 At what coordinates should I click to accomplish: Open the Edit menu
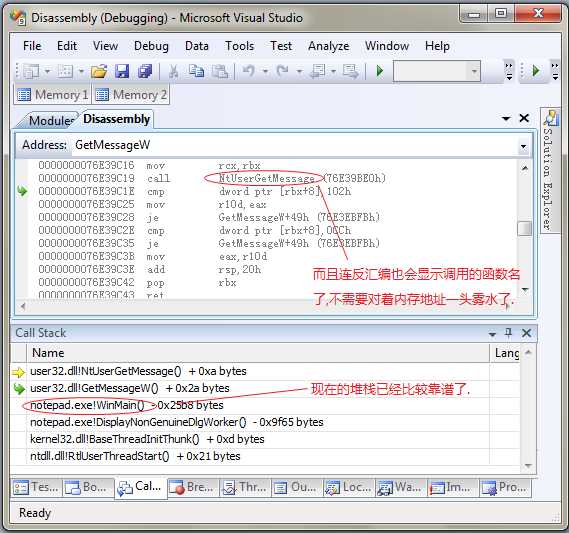coord(67,46)
